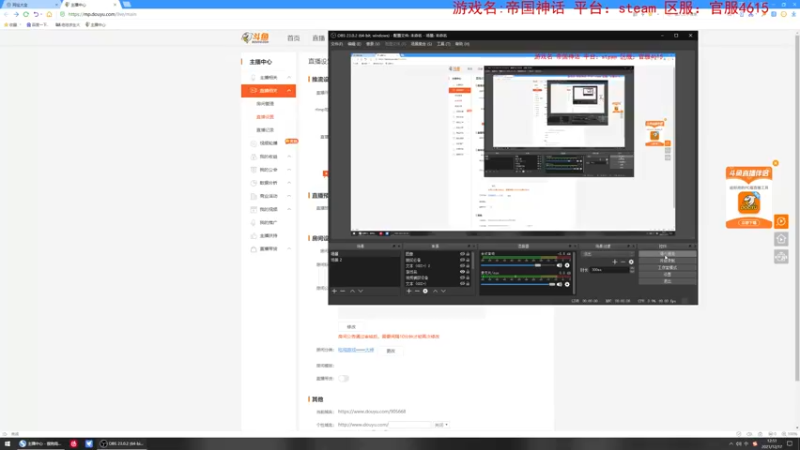Viewport: 800px width, 450px height.
Task: Click orange play icon on right floating bar
Action: [x=781, y=221]
